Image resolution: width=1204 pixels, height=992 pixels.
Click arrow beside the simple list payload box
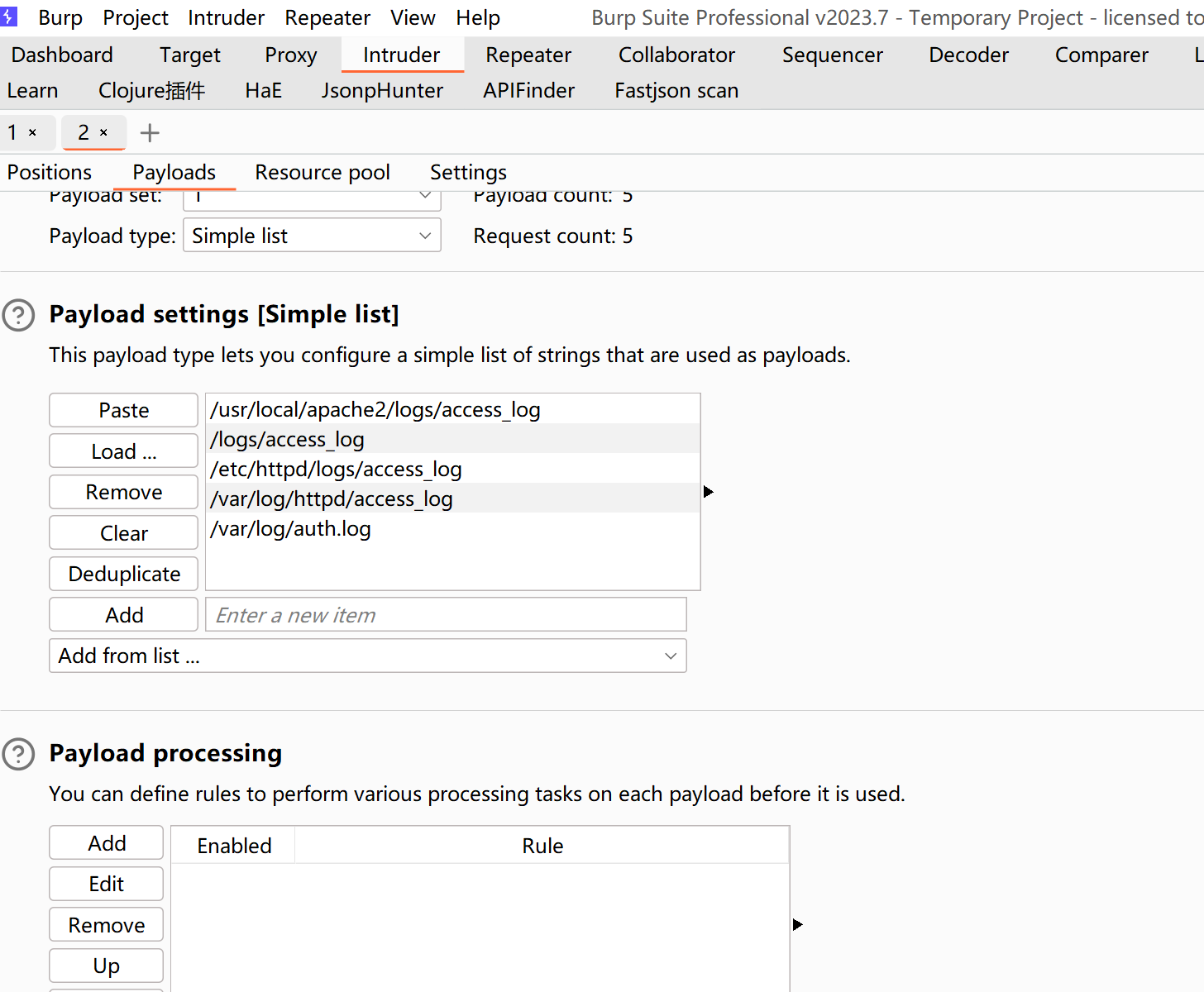click(x=708, y=492)
